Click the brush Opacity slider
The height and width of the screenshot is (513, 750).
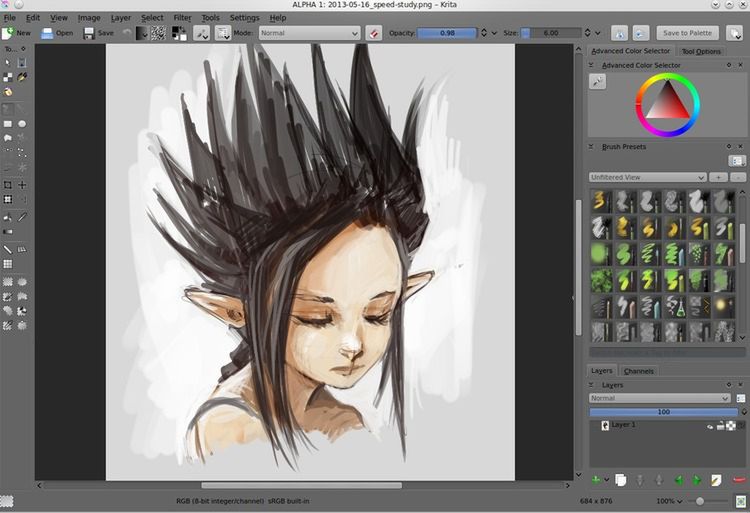tap(448, 33)
